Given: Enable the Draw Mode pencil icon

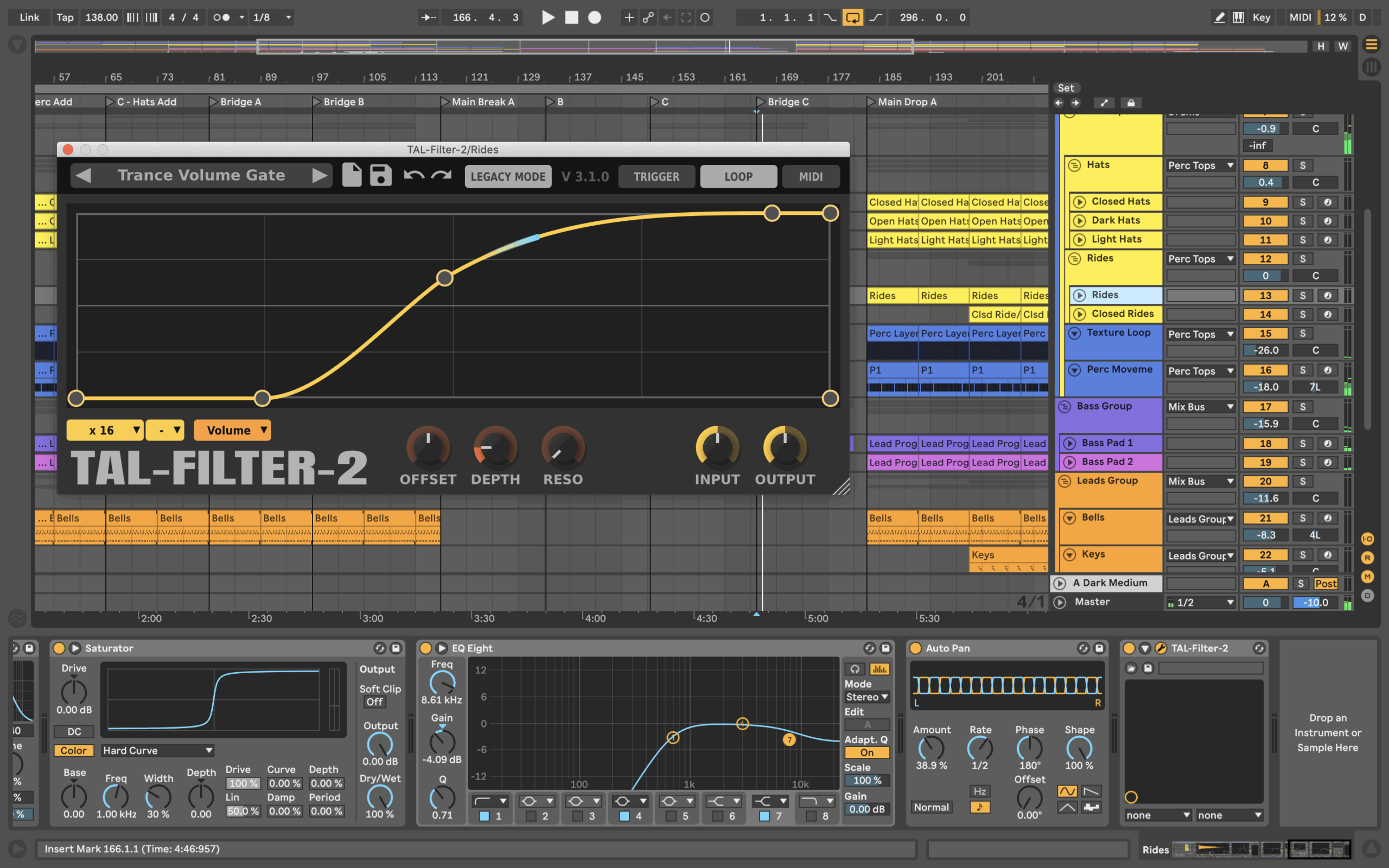Looking at the screenshot, I should pyautogui.click(x=1220, y=17).
